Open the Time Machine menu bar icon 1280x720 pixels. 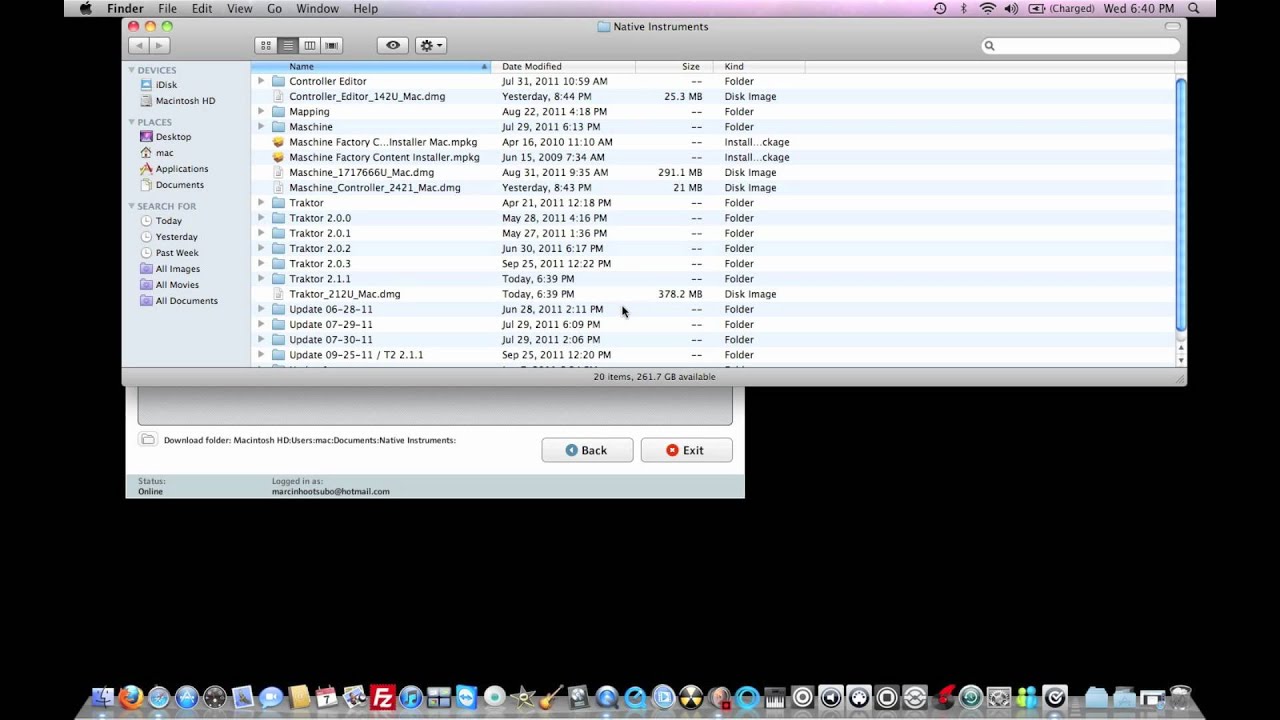coord(940,8)
